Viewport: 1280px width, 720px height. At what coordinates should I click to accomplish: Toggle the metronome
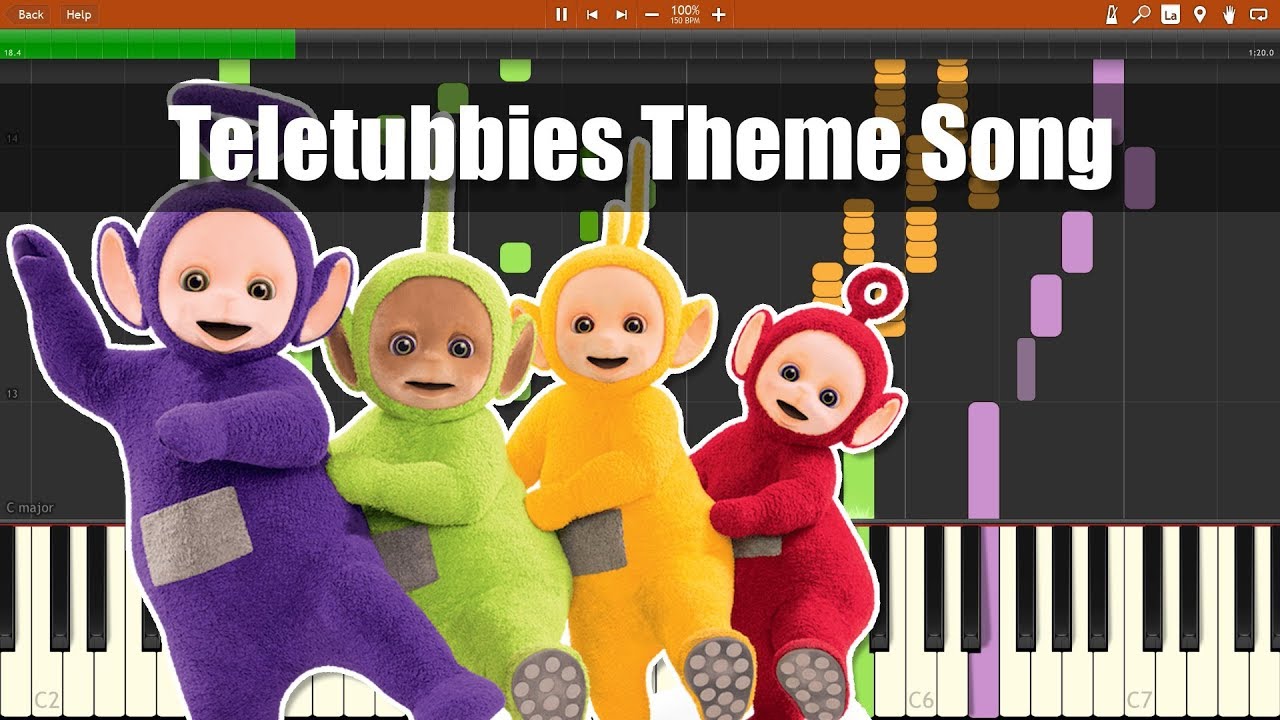(1112, 14)
